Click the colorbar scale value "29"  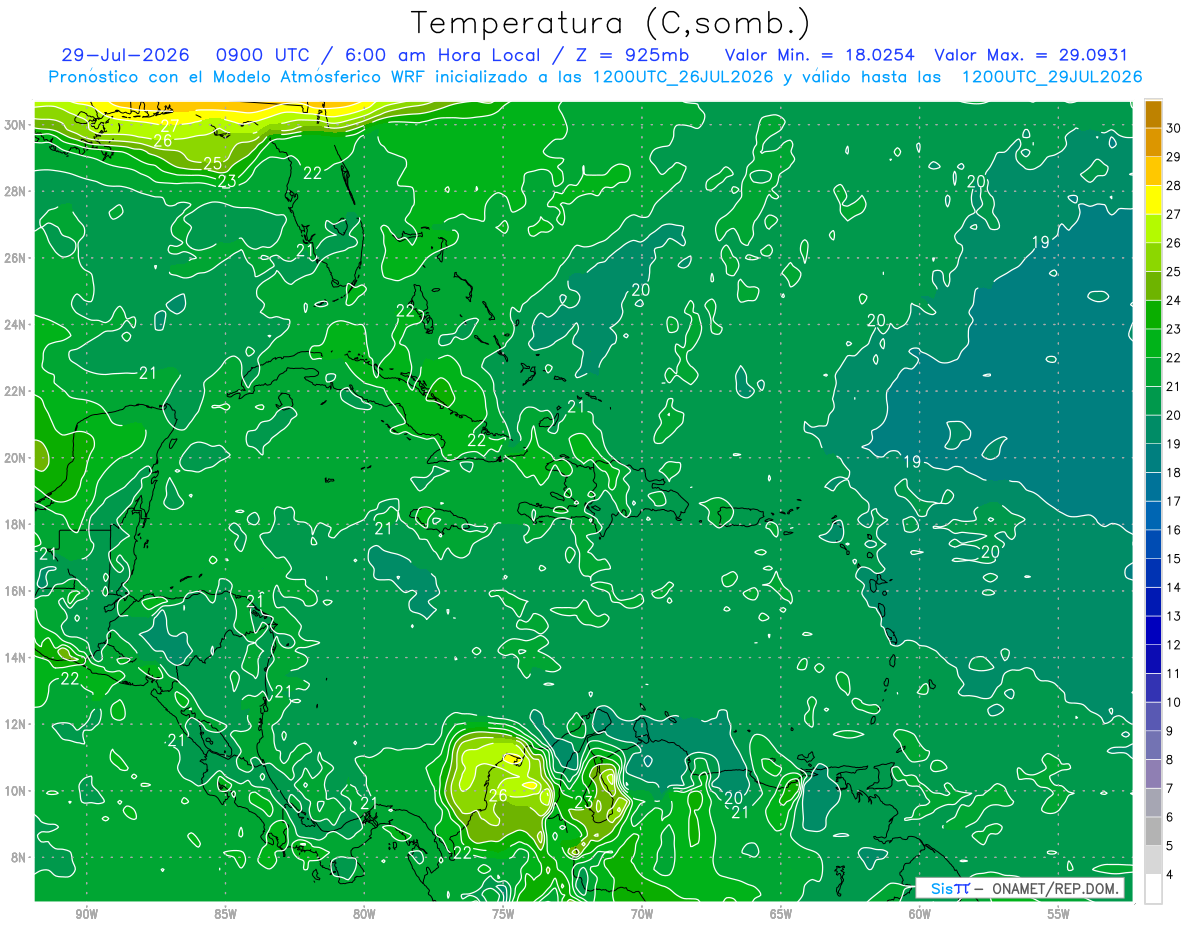[1174, 157]
